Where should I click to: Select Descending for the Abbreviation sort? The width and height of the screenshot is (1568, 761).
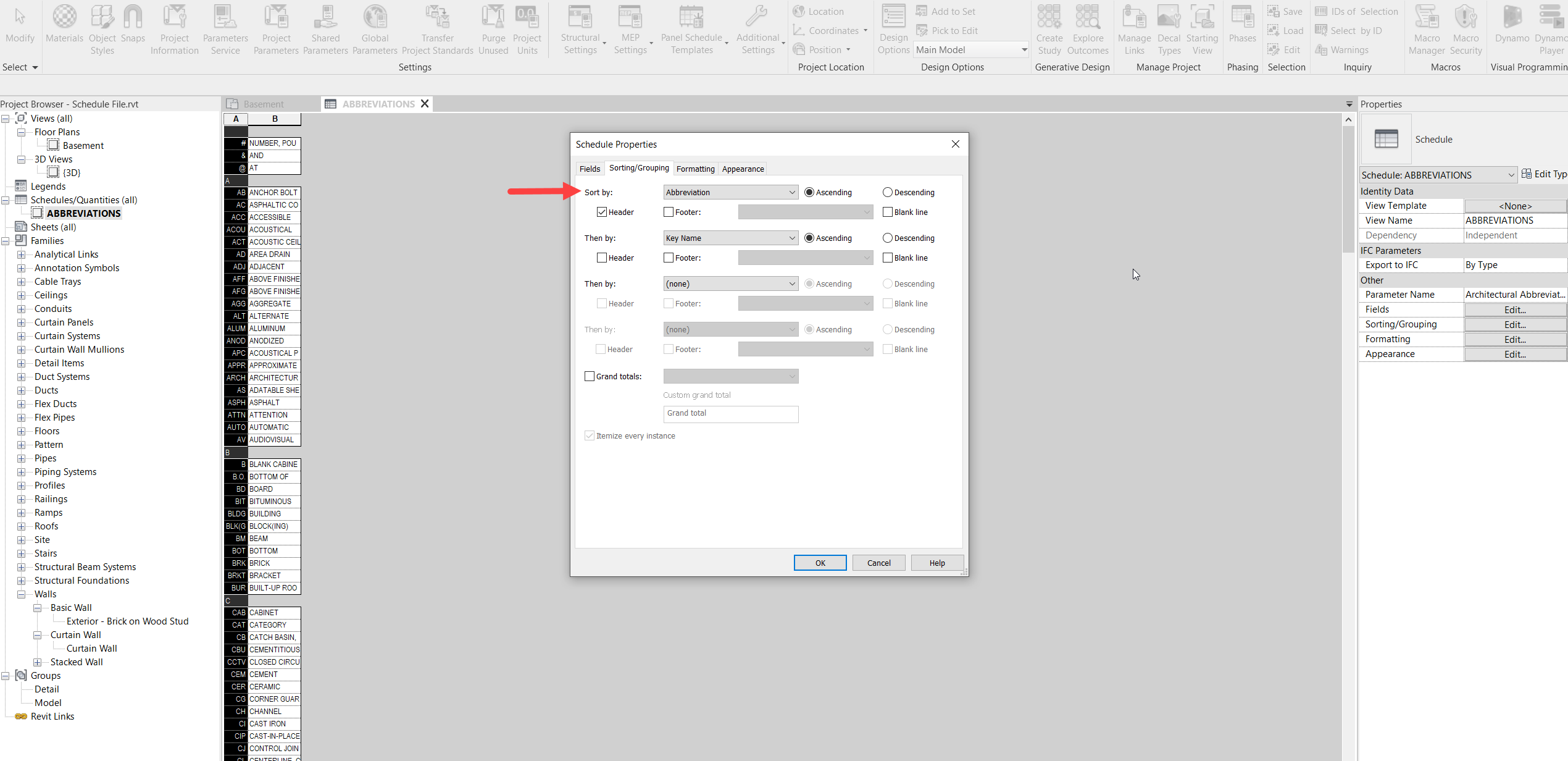point(888,192)
